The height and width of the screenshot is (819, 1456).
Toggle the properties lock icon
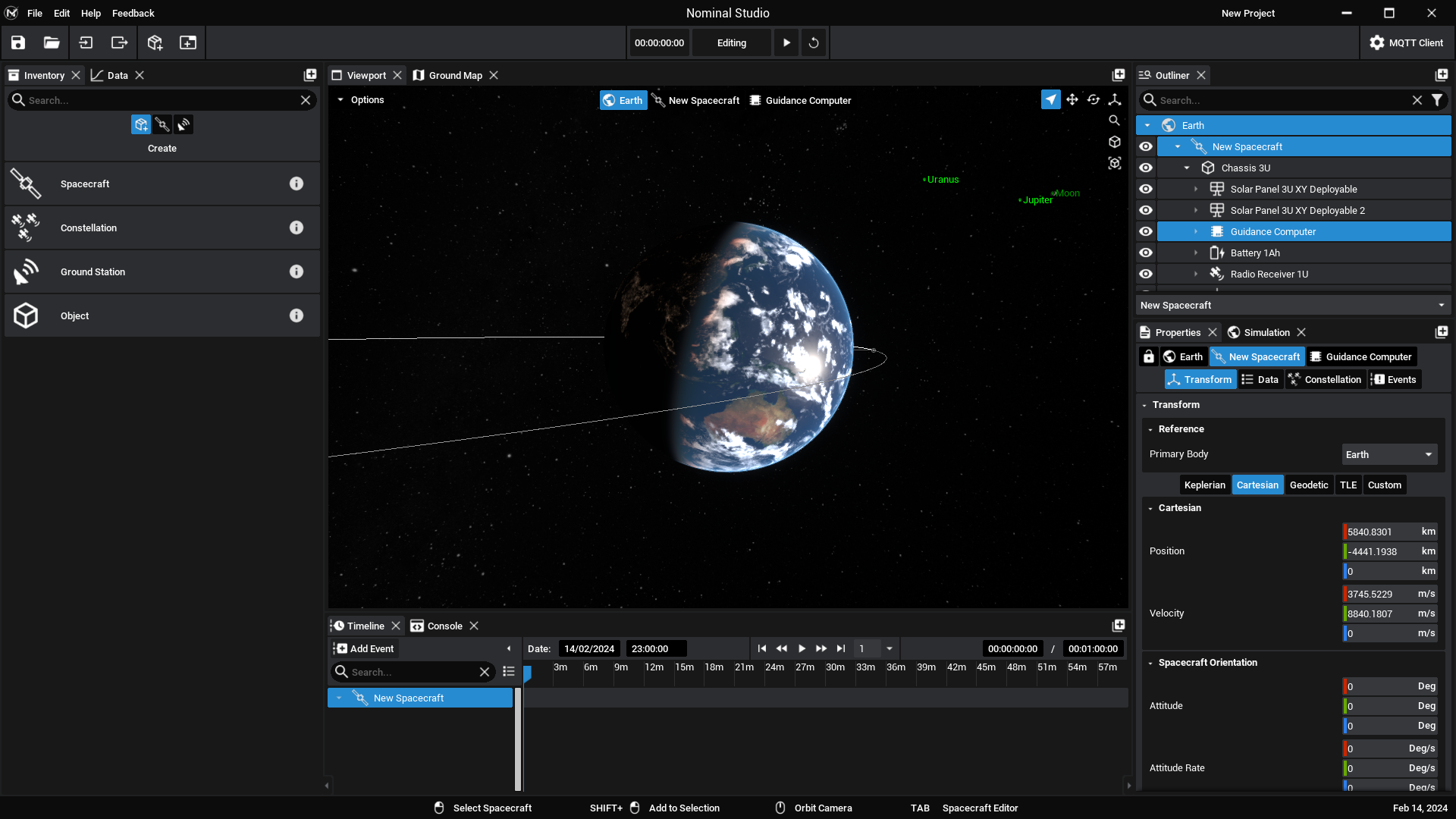point(1149,356)
